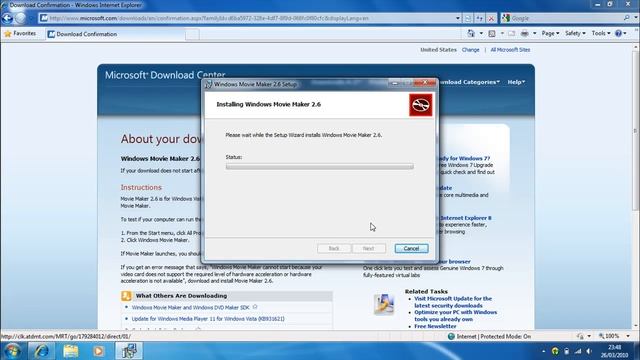Click the Read Mail icon in command bar
The height and width of the screenshot is (360, 640).
[511, 33]
